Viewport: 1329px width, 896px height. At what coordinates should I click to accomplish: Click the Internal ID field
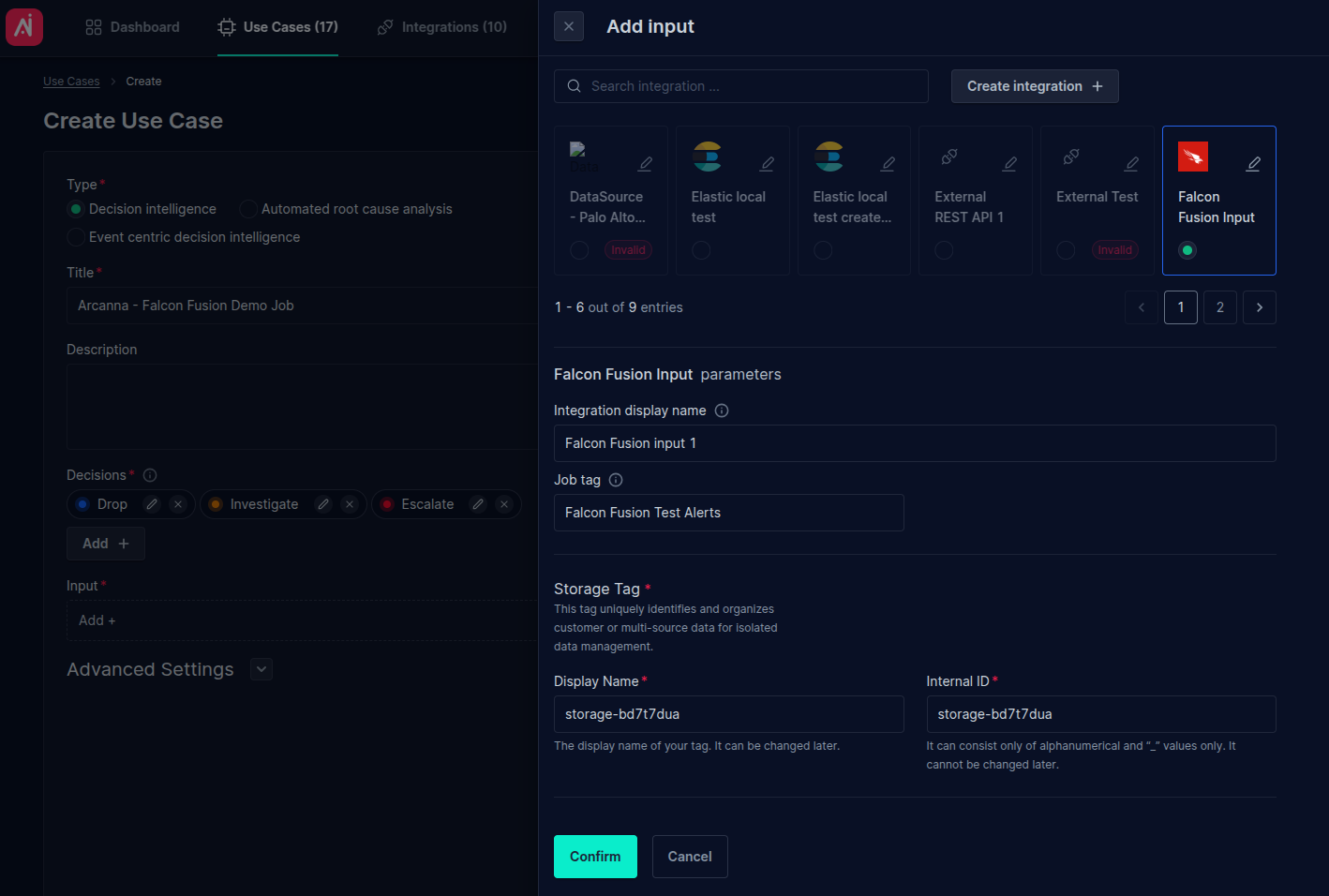(x=1101, y=714)
